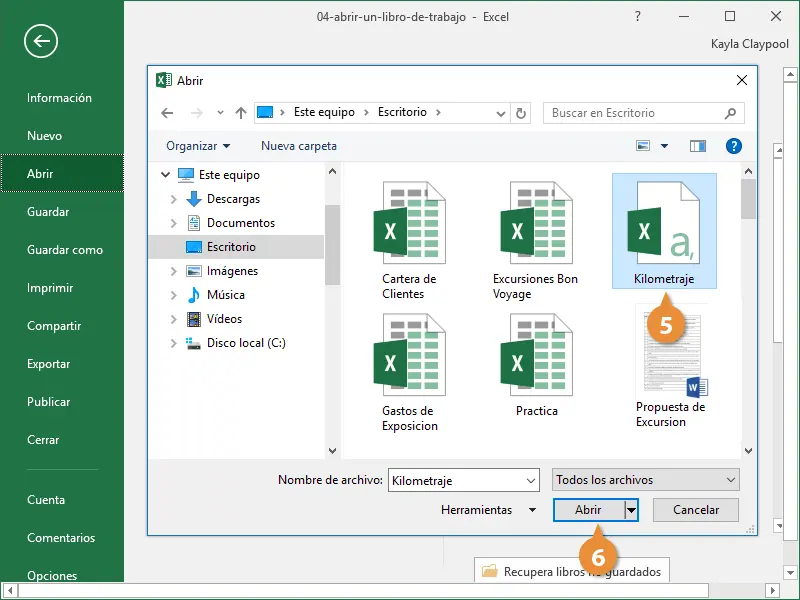Open the Abrir button dropdown arrow
The image size is (800, 600).
631,510
